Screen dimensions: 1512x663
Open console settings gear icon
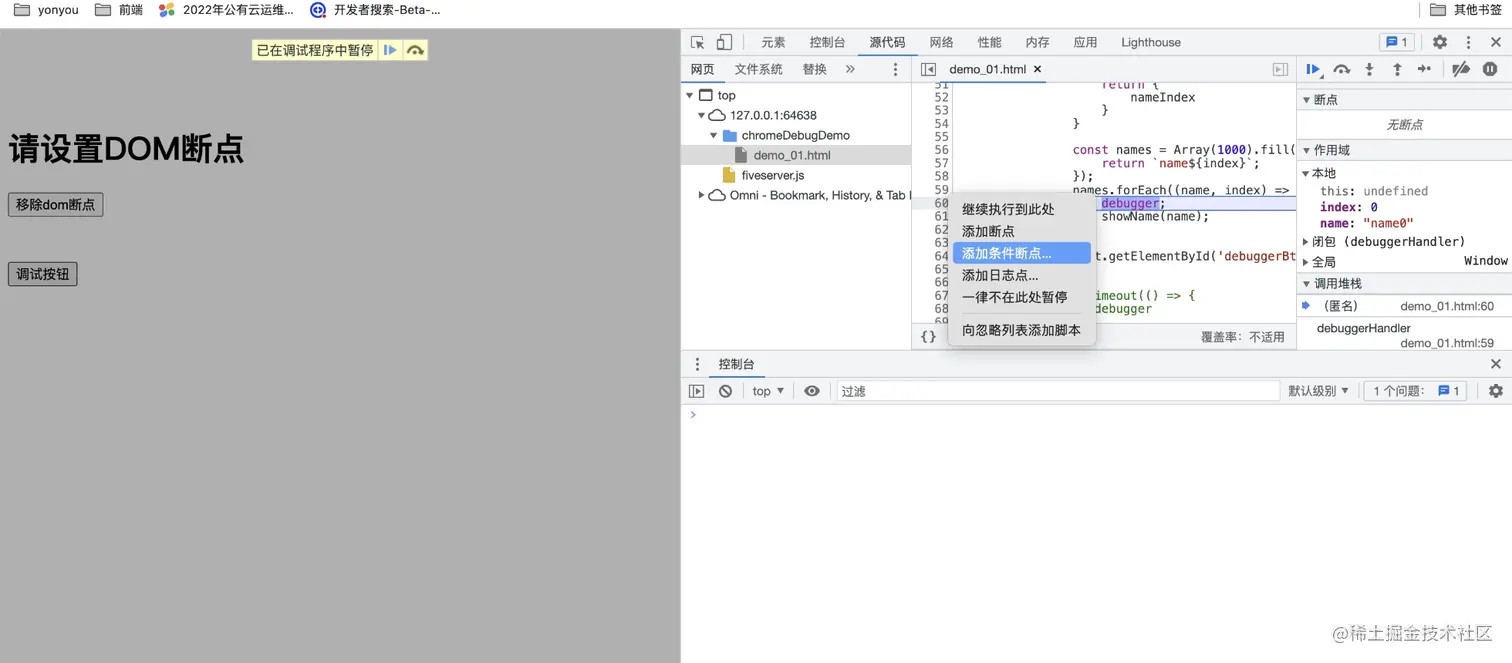tap(1496, 391)
